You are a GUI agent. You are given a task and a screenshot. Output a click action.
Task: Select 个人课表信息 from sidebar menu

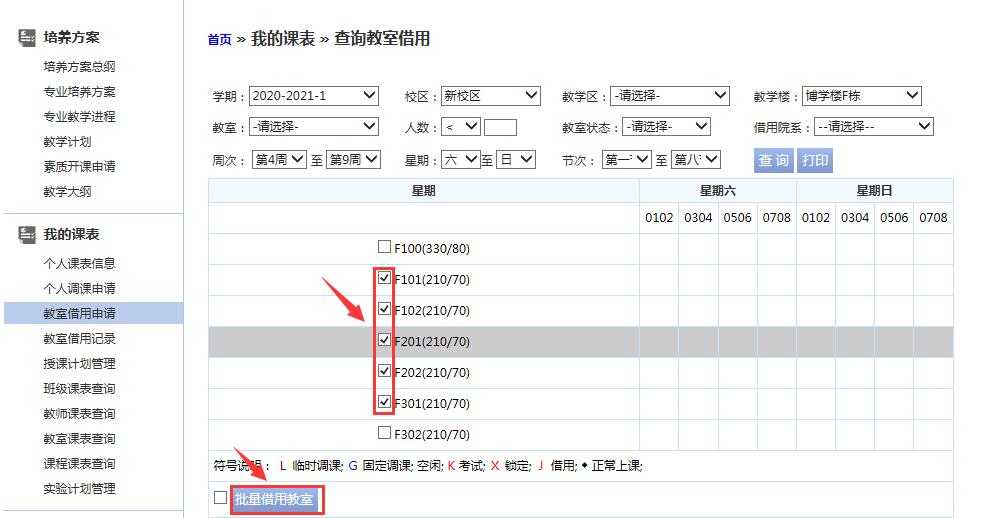pos(79,264)
